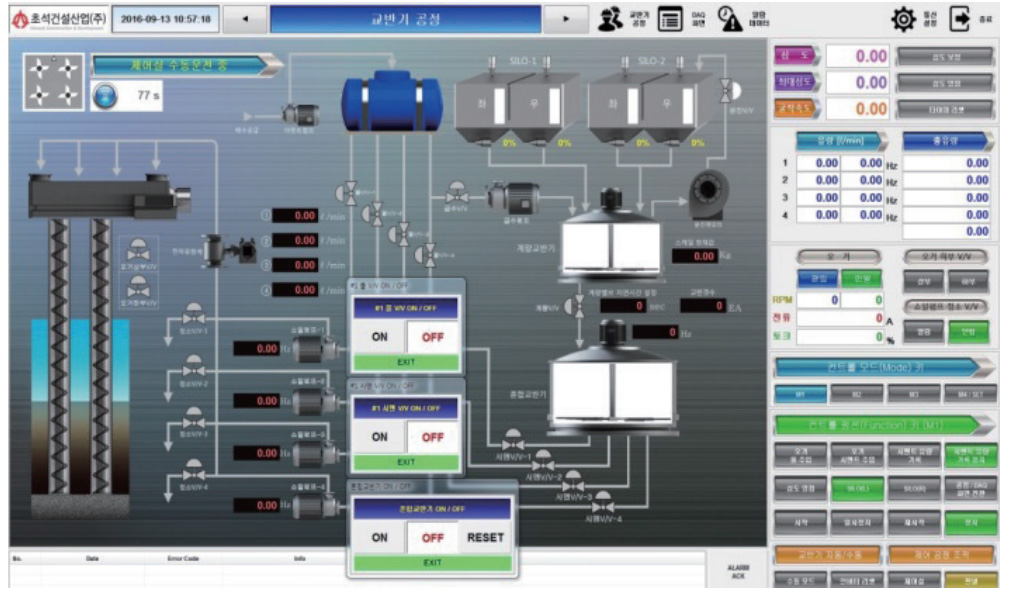Click the blue timer circle beside 77 s
The height and width of the screenshot is (590, 1009).
[x=105, y=95]
